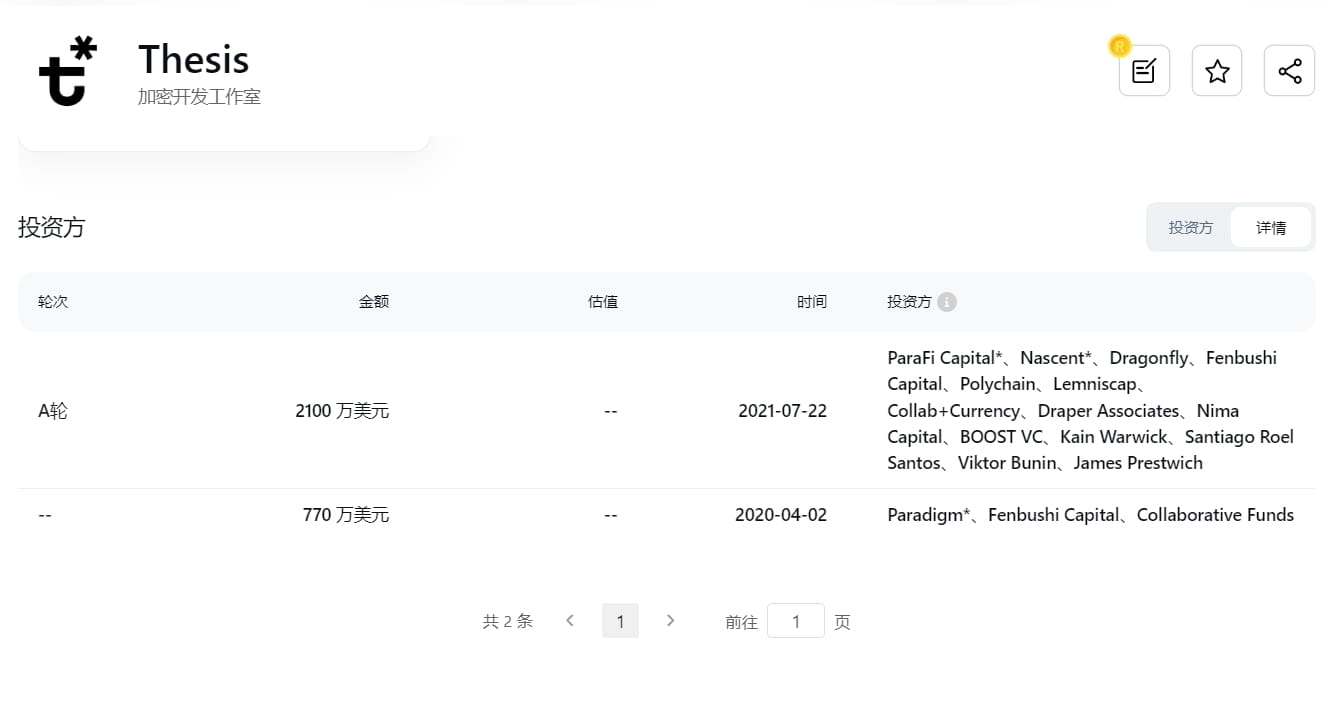Image resolution: width=1334 pixels, height=720 pixels.
Task: Focus the page jump input field
Action: coord(796,621)
